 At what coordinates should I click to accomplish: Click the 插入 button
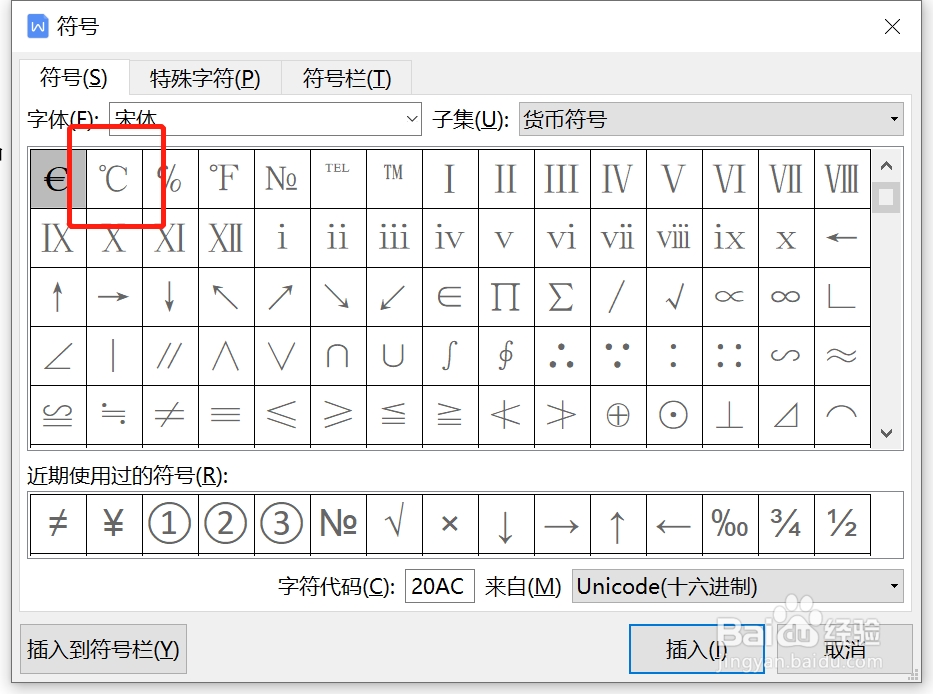[697, 648]
